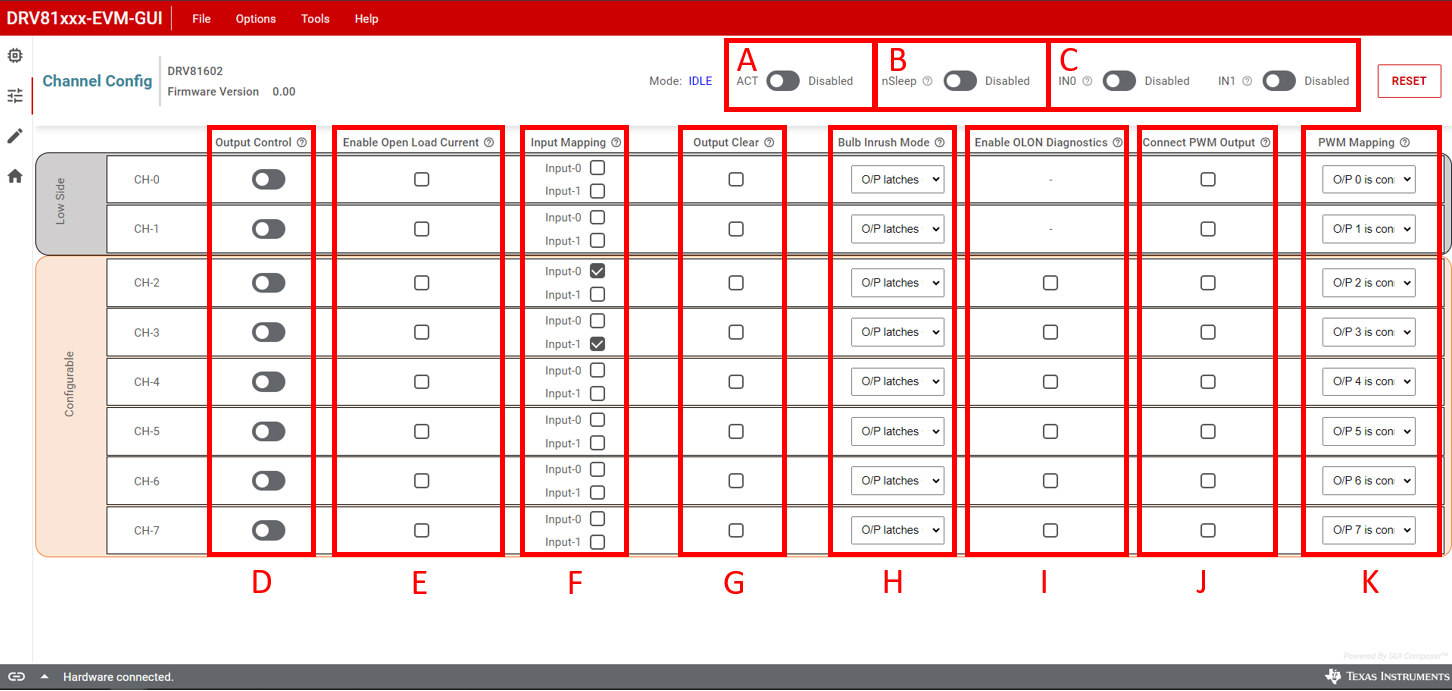
Task: Expand the status bar with the up chevron
Action: click(43, 677)
